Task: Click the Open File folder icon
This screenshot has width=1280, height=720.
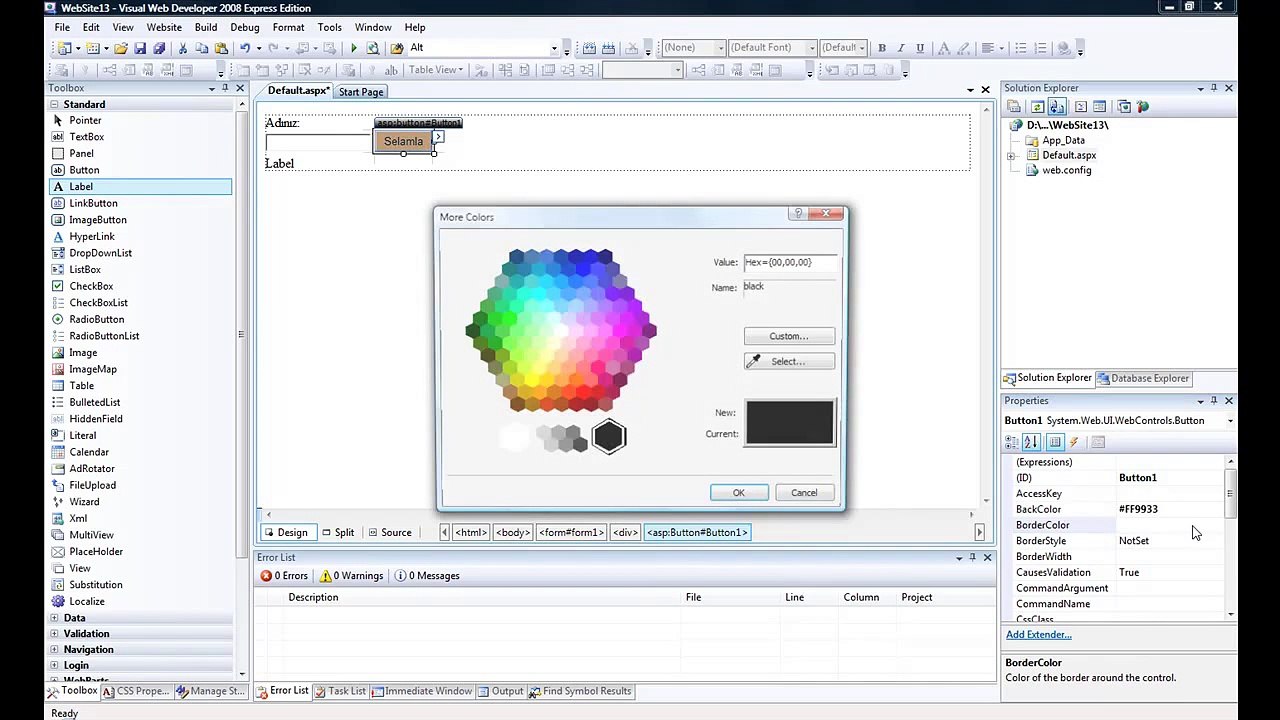Action: [121, 48]
